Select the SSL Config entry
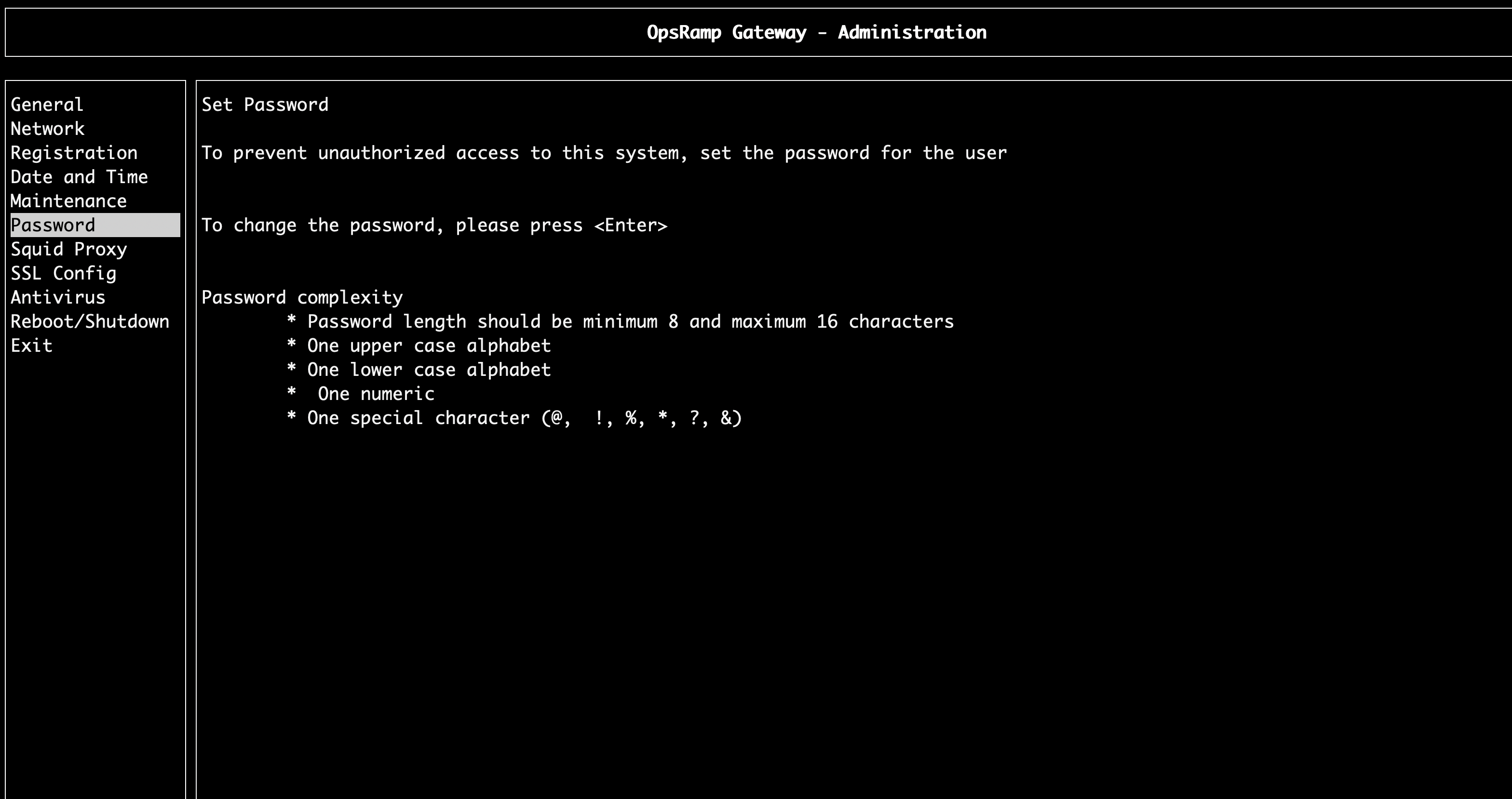Image resolution: width=1512 pixels, height=799 pixels. pos(63,273)
